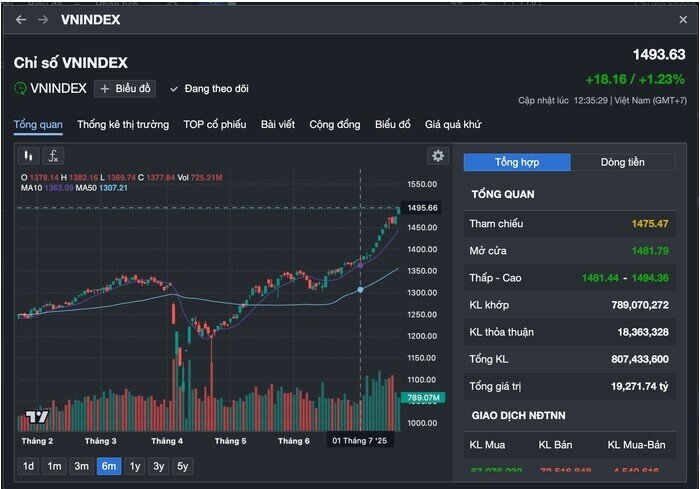Click the MA50 indicator legend value
The image size is (700, 489).
pos(113,188)
